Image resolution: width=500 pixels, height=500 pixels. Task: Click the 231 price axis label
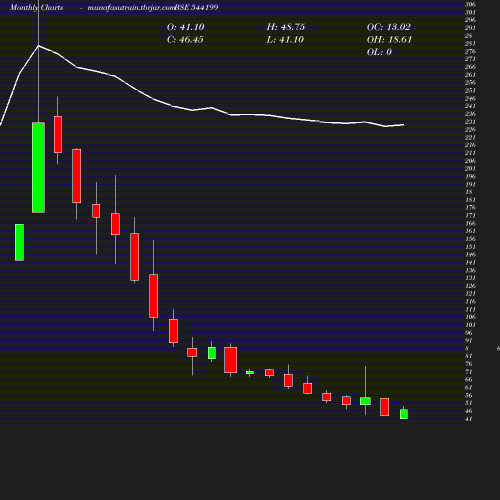click(x=470, y=122)
